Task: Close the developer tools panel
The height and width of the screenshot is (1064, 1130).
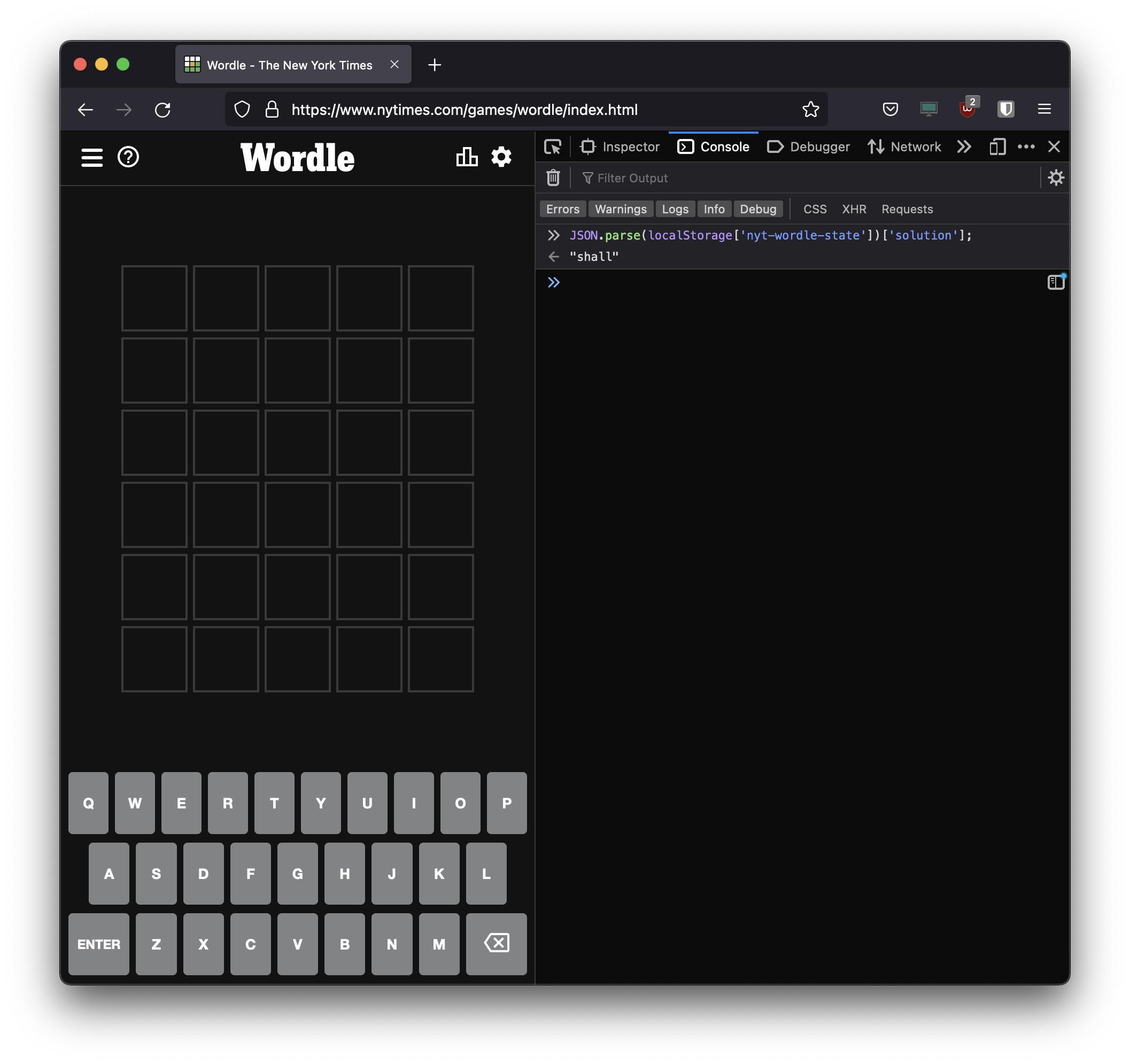Action: tap(1054, 147)
